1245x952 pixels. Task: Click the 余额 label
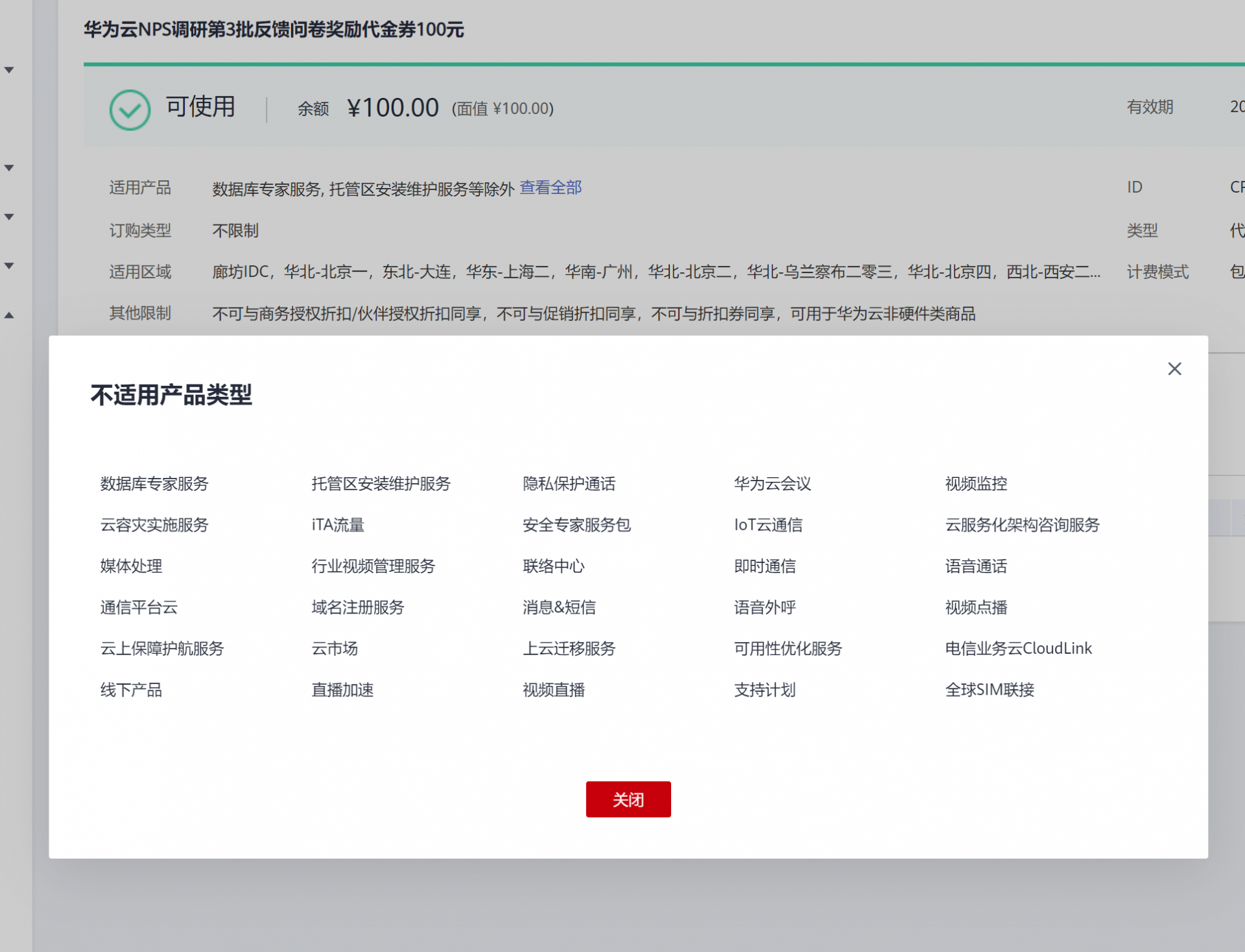tap(313, 109)
